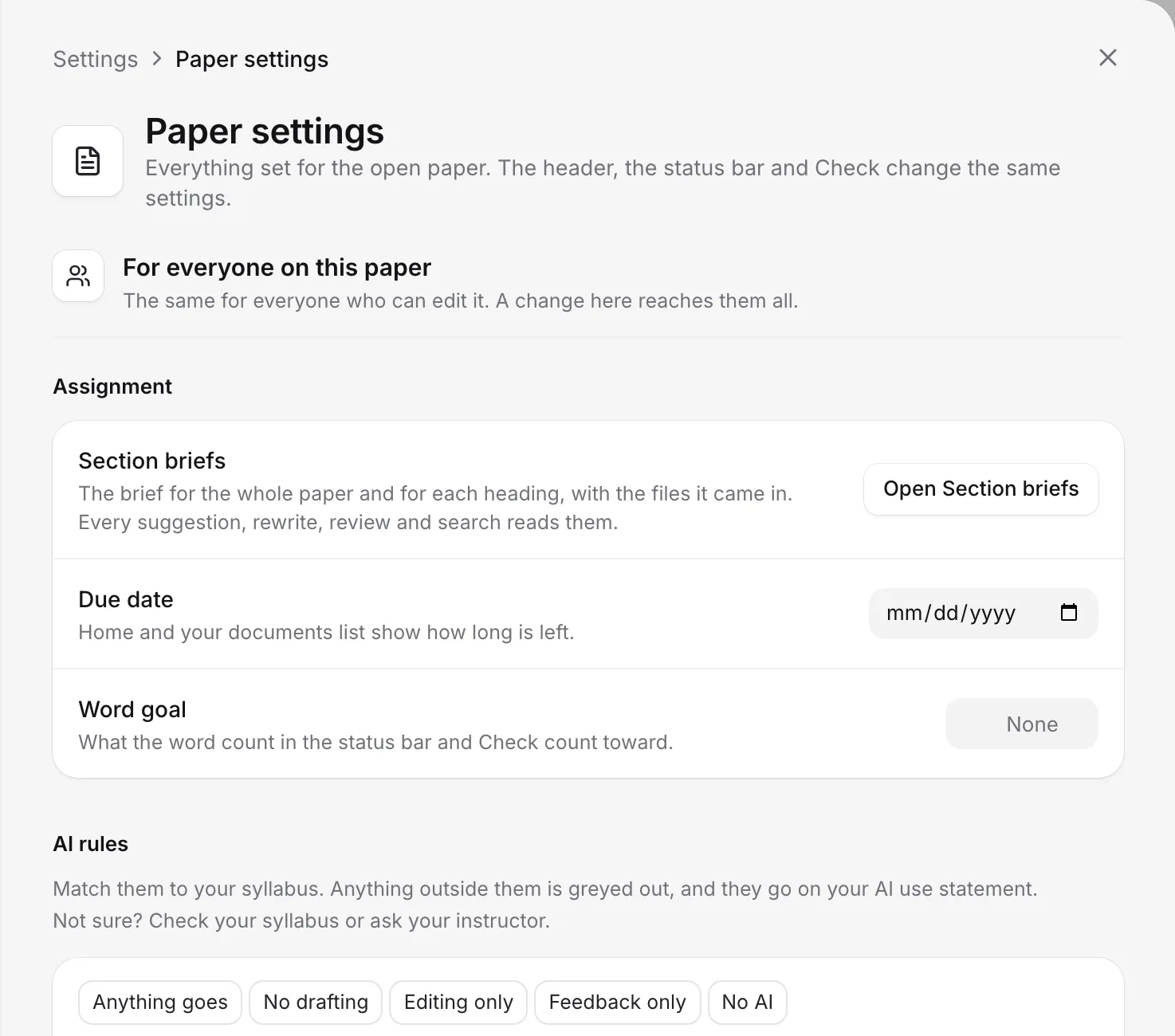
Task: Click the Due date row label
Action: [126, 599]
